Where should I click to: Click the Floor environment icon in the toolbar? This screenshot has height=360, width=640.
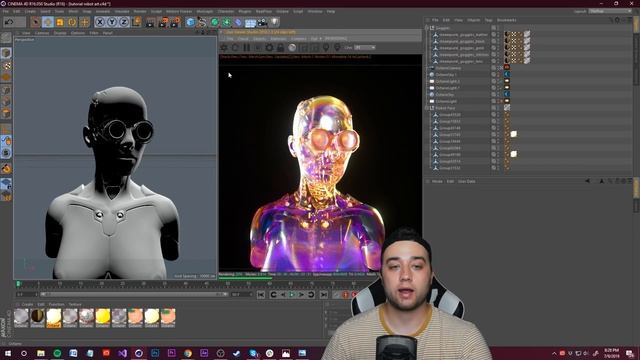[x=250, y=22]
